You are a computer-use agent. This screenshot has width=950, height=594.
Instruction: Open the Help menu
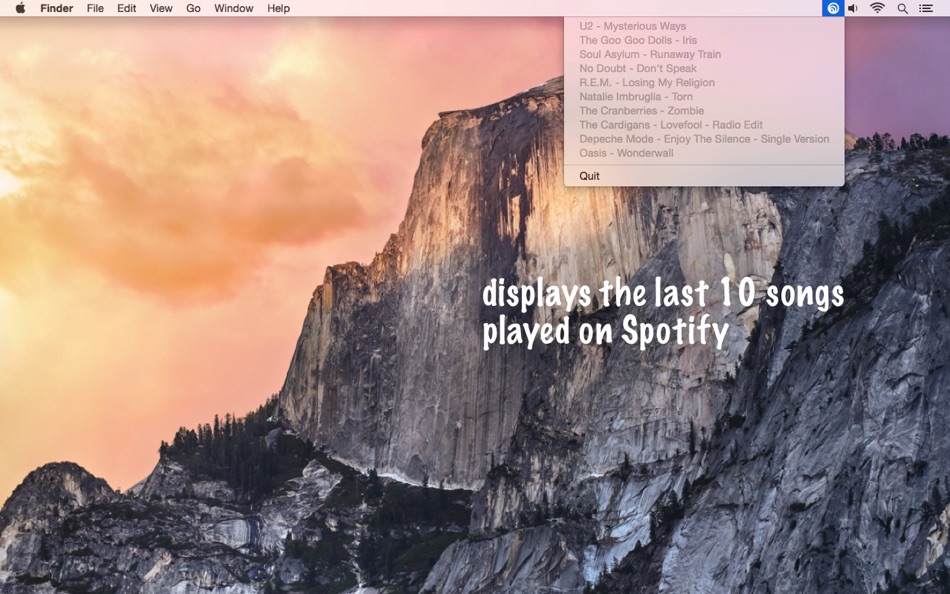pos(279,8)
